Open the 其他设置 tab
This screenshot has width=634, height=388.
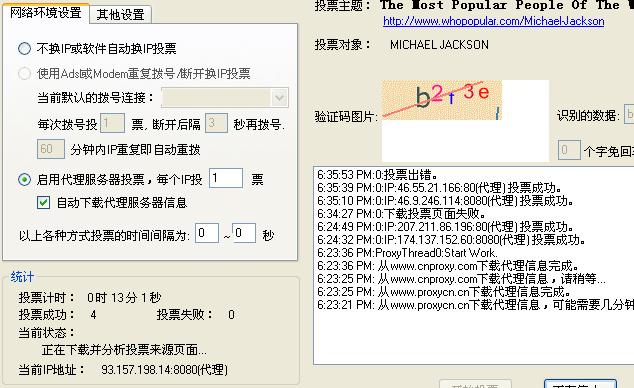point(120,15)
